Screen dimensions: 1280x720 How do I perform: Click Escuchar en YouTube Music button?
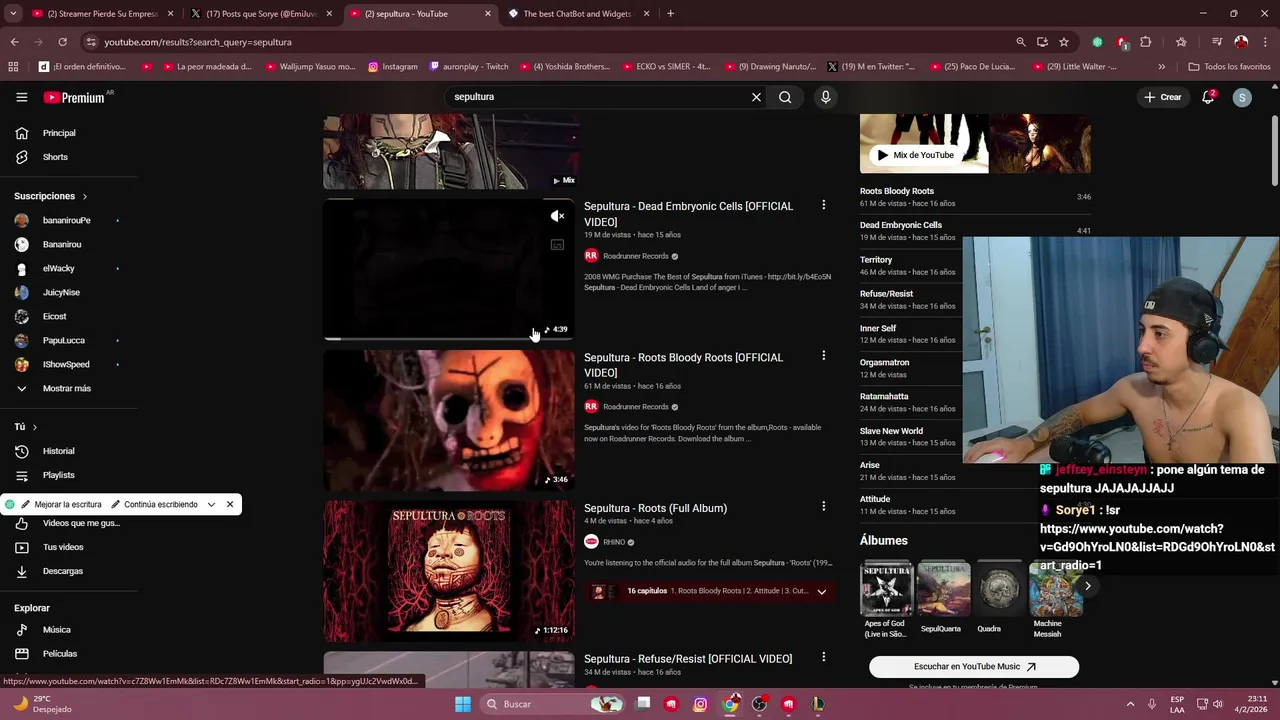point(974,666)
